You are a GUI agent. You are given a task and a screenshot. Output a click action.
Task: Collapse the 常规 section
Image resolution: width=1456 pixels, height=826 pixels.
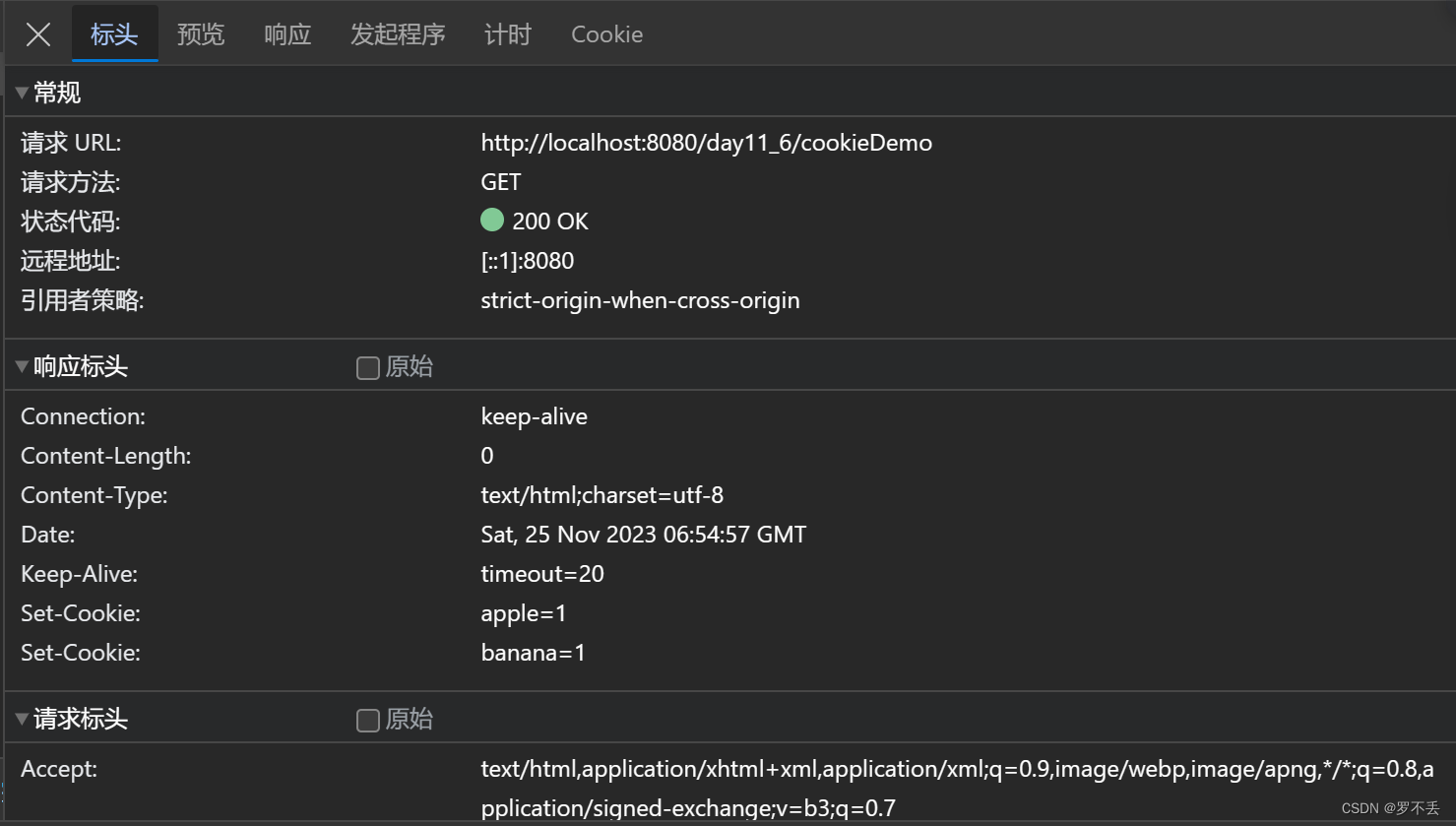click(x=22, y=93)
